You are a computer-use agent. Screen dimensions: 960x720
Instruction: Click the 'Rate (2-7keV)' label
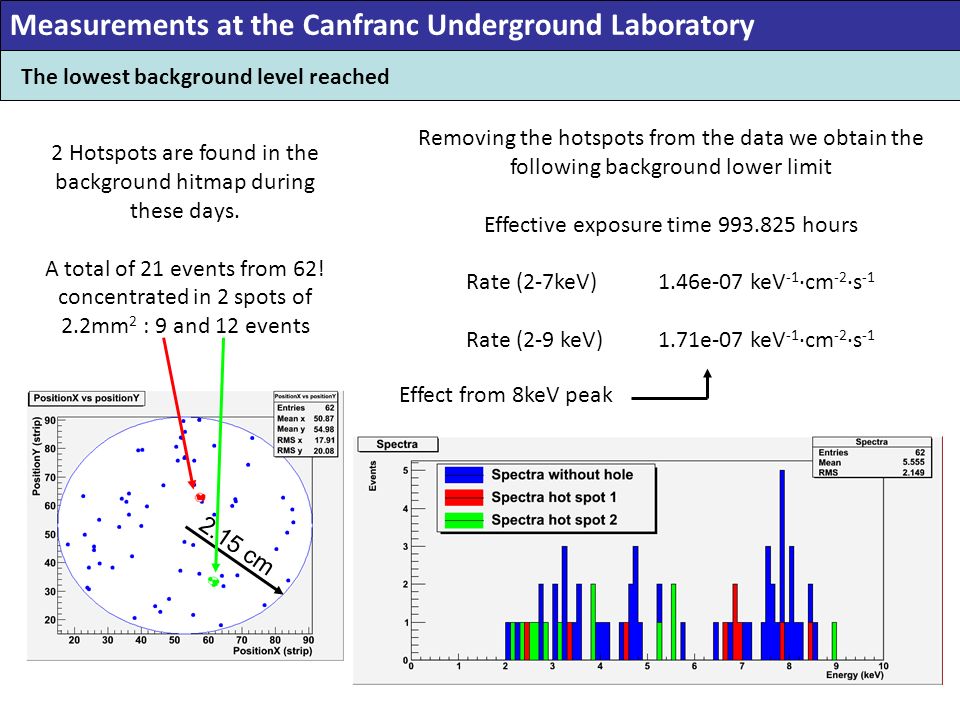coord(531,282)
